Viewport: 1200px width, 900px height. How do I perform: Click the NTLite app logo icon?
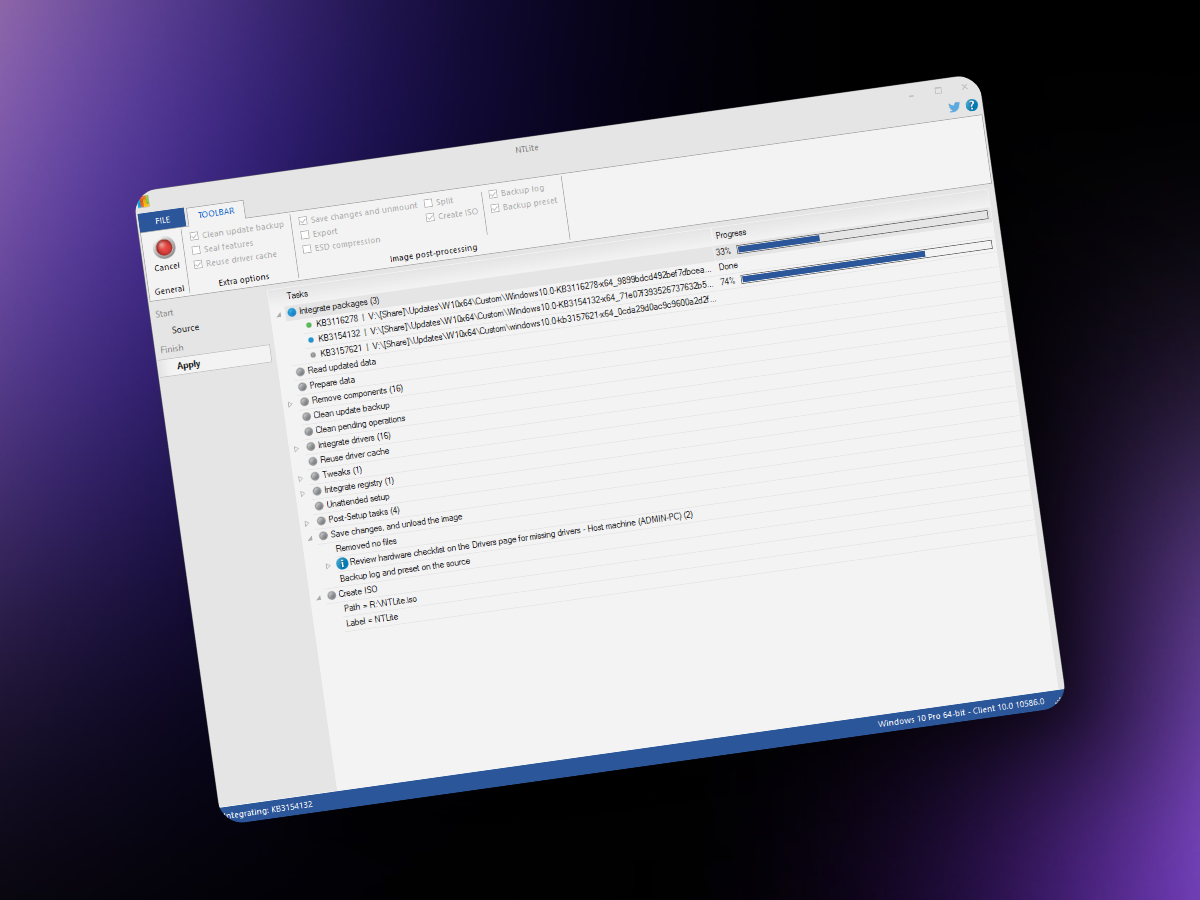click(145, 201)
